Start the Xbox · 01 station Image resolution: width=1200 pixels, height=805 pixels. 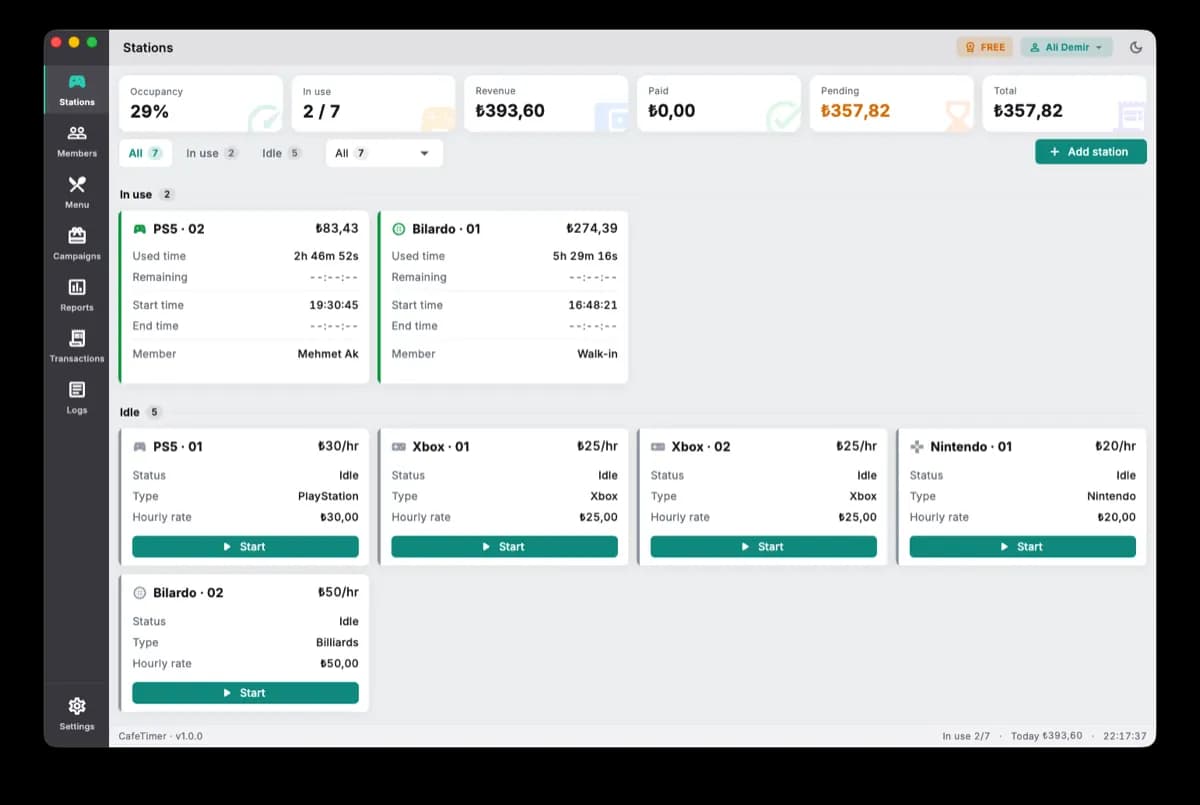pos(504,547)
